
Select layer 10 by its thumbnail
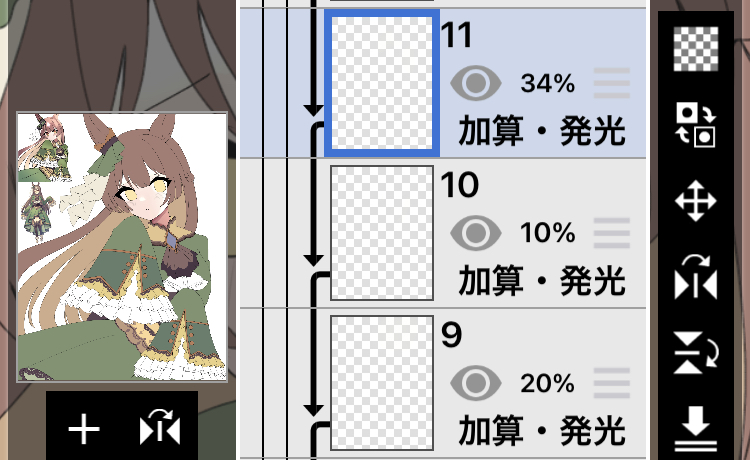(x=382, y=233)
